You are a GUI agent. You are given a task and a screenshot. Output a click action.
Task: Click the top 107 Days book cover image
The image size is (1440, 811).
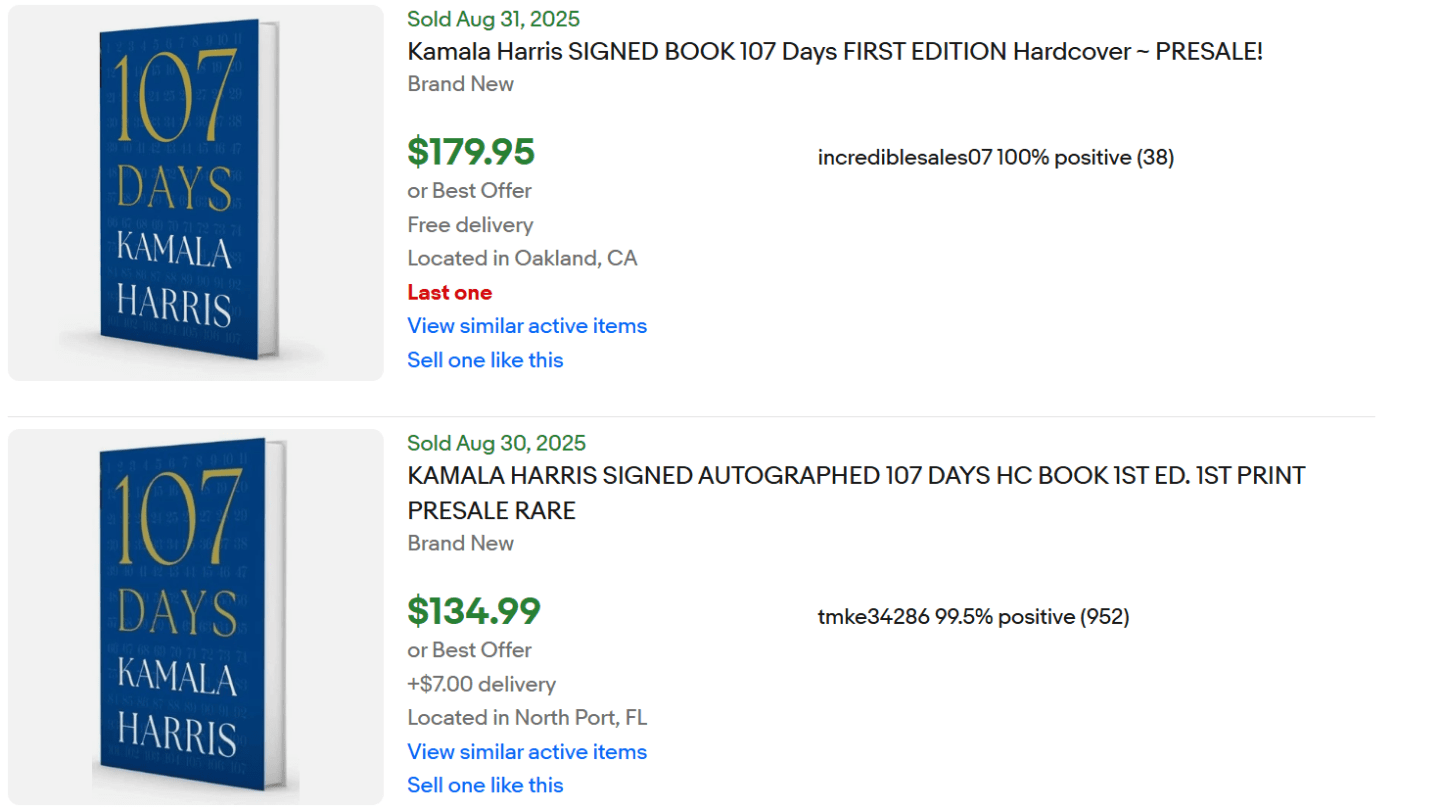coord(194,191)
